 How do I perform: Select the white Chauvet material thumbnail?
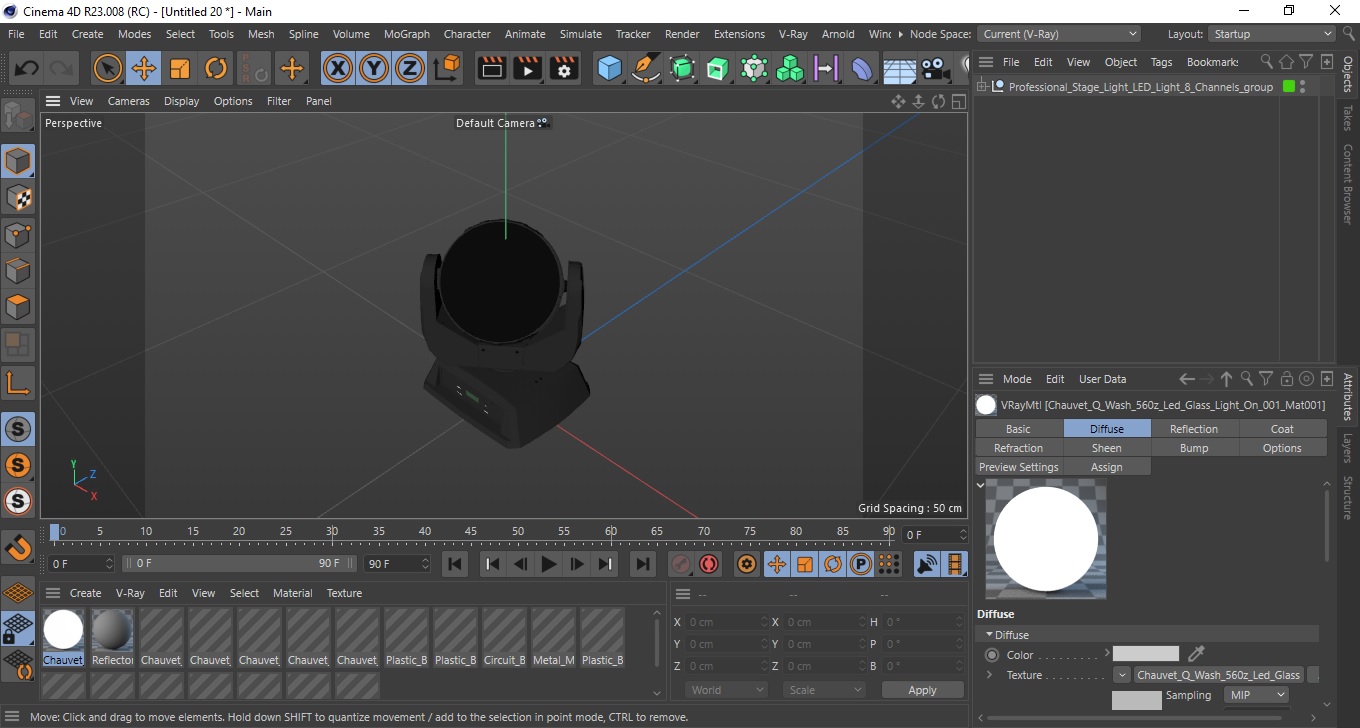[63, 630]
